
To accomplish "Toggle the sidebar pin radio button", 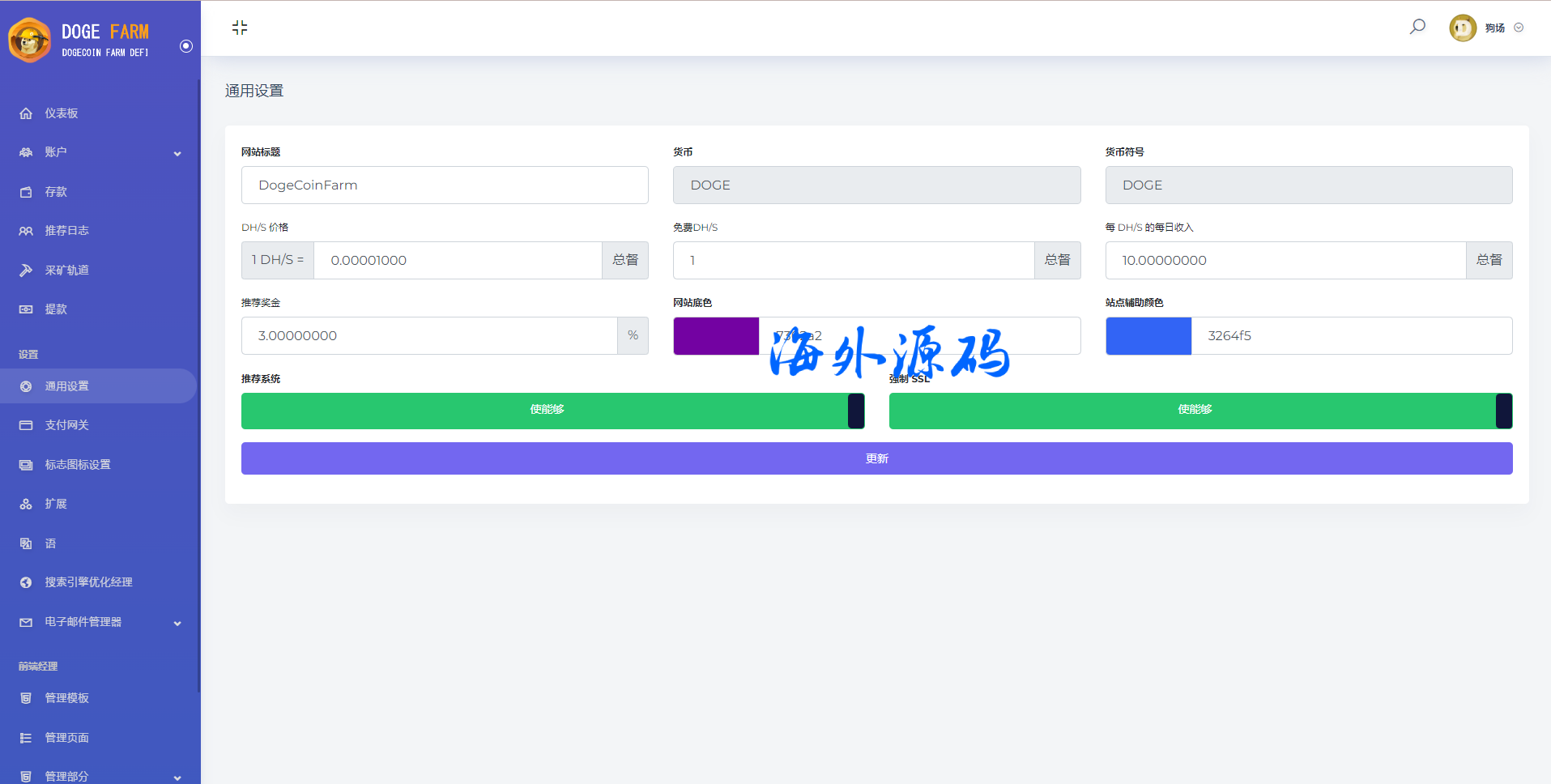I will 186,46.
